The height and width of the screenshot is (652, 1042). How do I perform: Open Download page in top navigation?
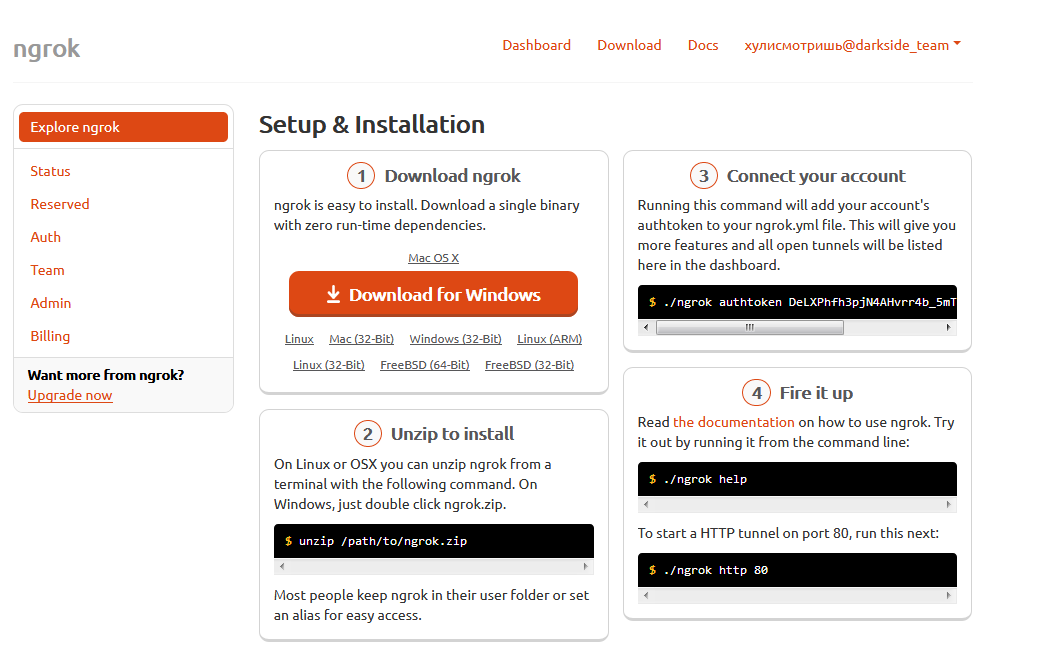[x=629, y=45]
